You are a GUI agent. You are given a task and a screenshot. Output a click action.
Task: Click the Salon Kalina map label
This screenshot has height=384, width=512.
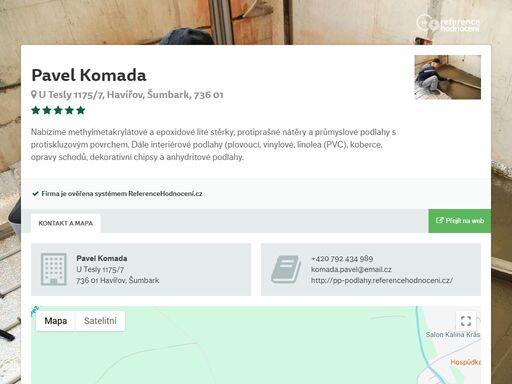453,335
